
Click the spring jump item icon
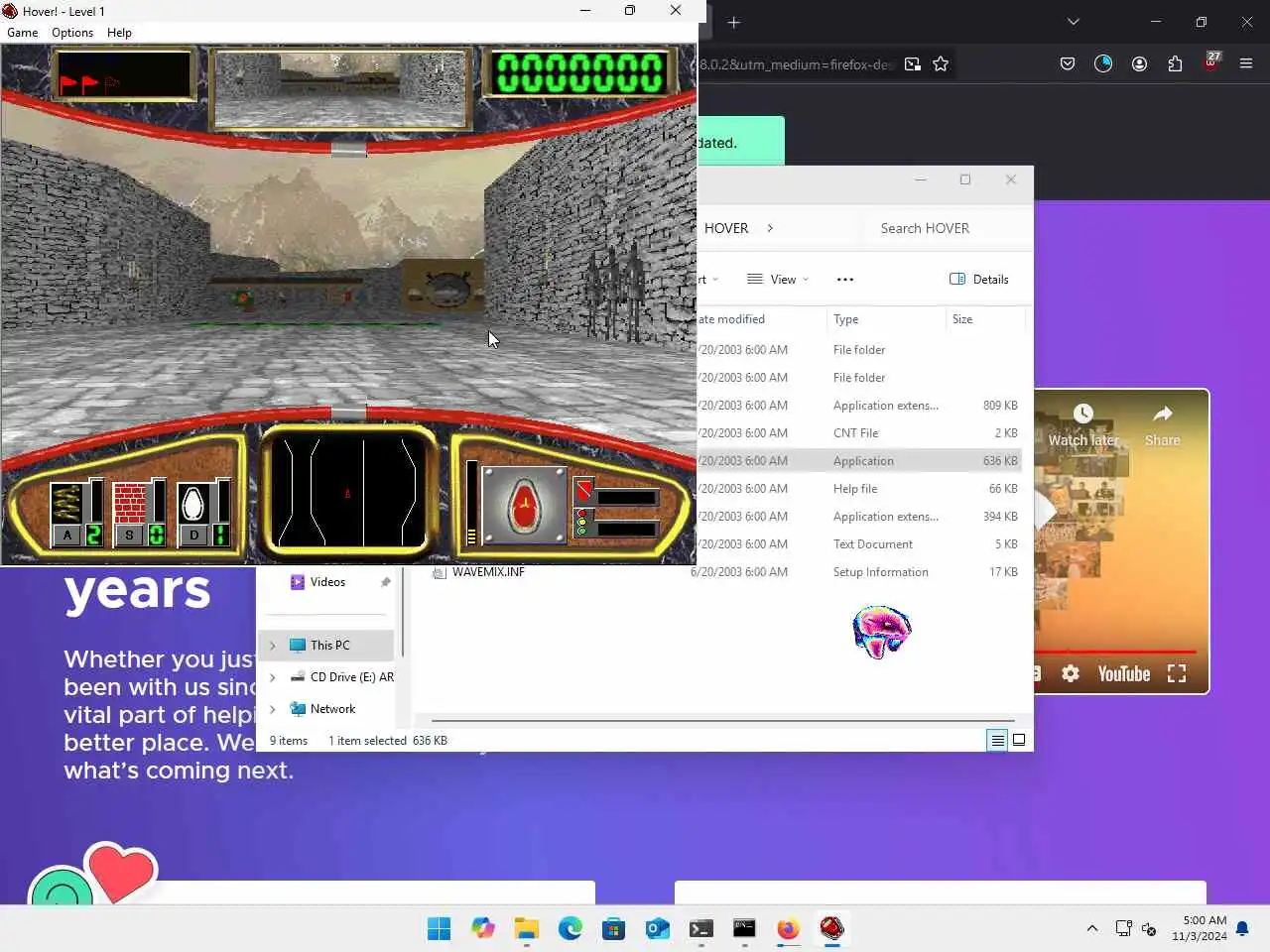click(x=66, y=504)
